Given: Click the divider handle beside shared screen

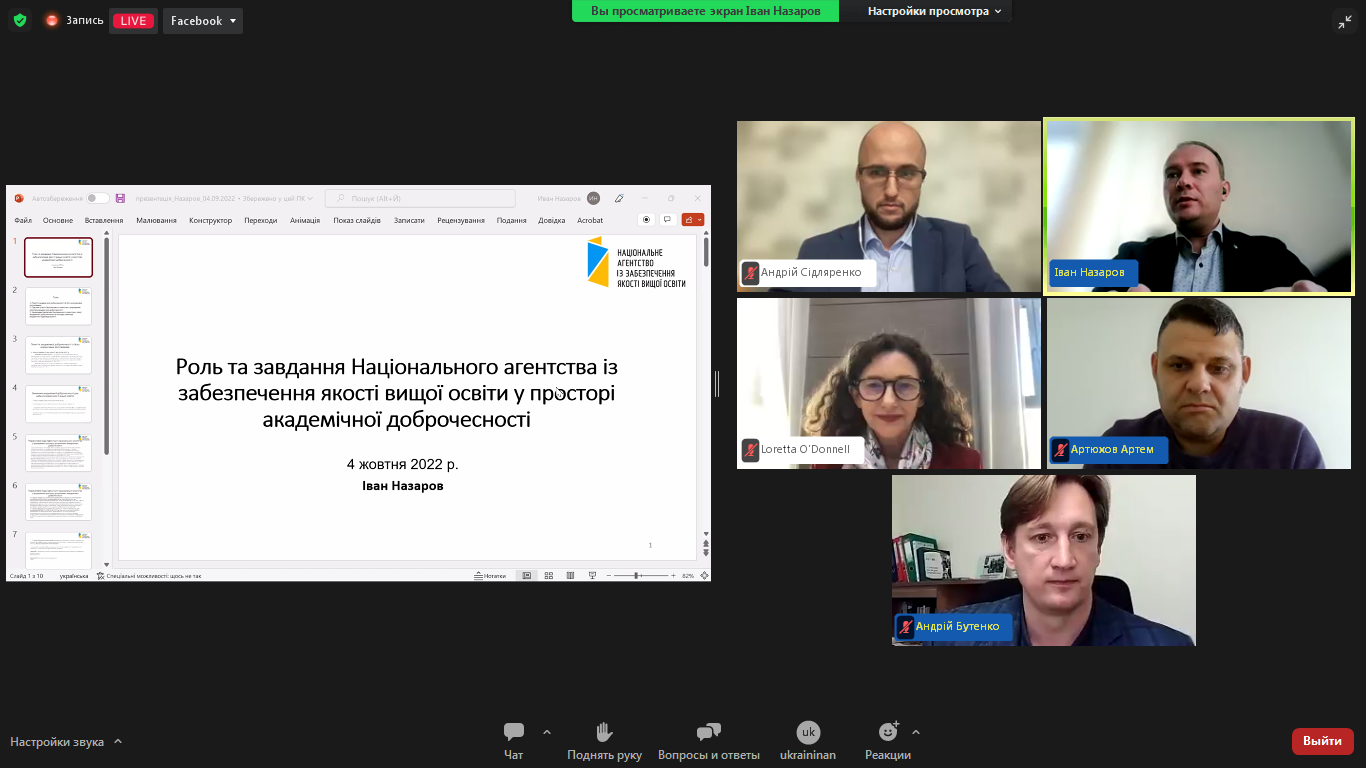Looking at the screenshot, I should (x=717, y=383).
